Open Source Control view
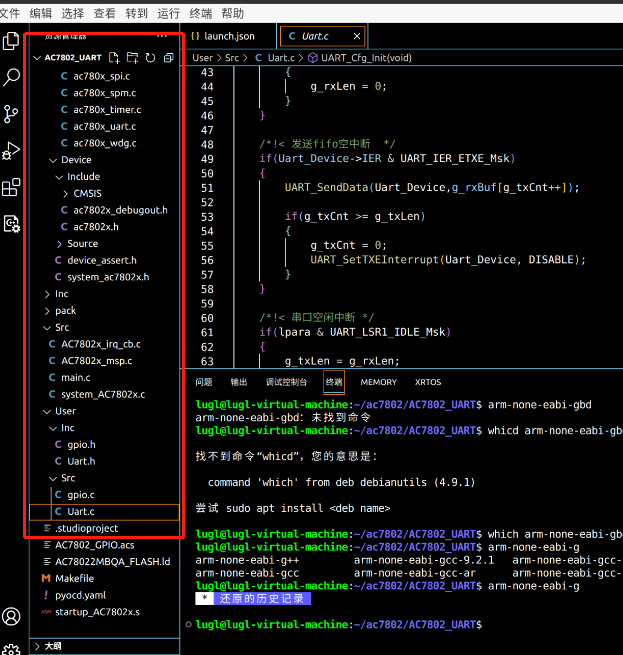The width and height of the screenshot is (623, 655). tap(12, 114)
